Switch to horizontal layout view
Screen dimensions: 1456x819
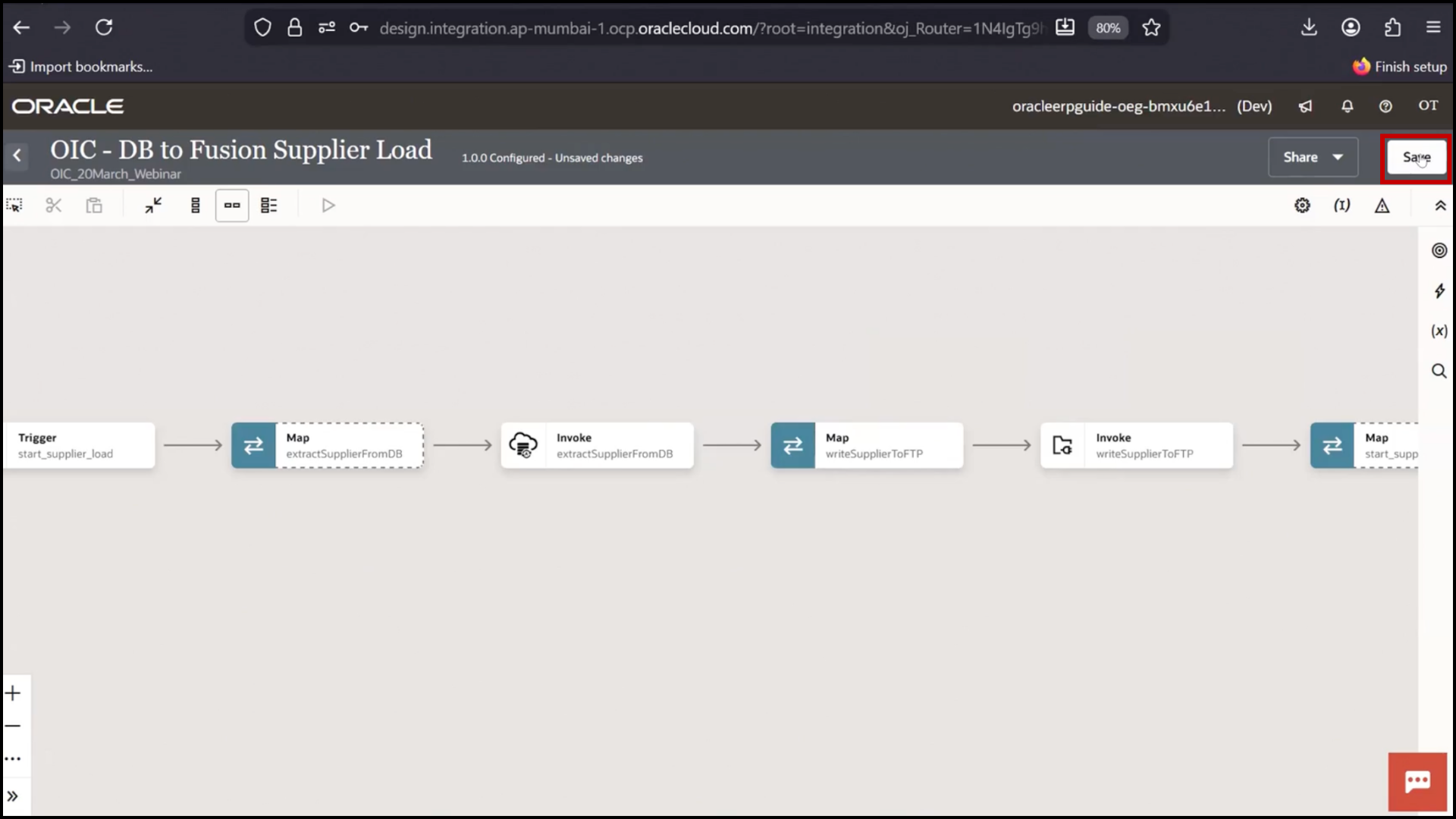232,206
